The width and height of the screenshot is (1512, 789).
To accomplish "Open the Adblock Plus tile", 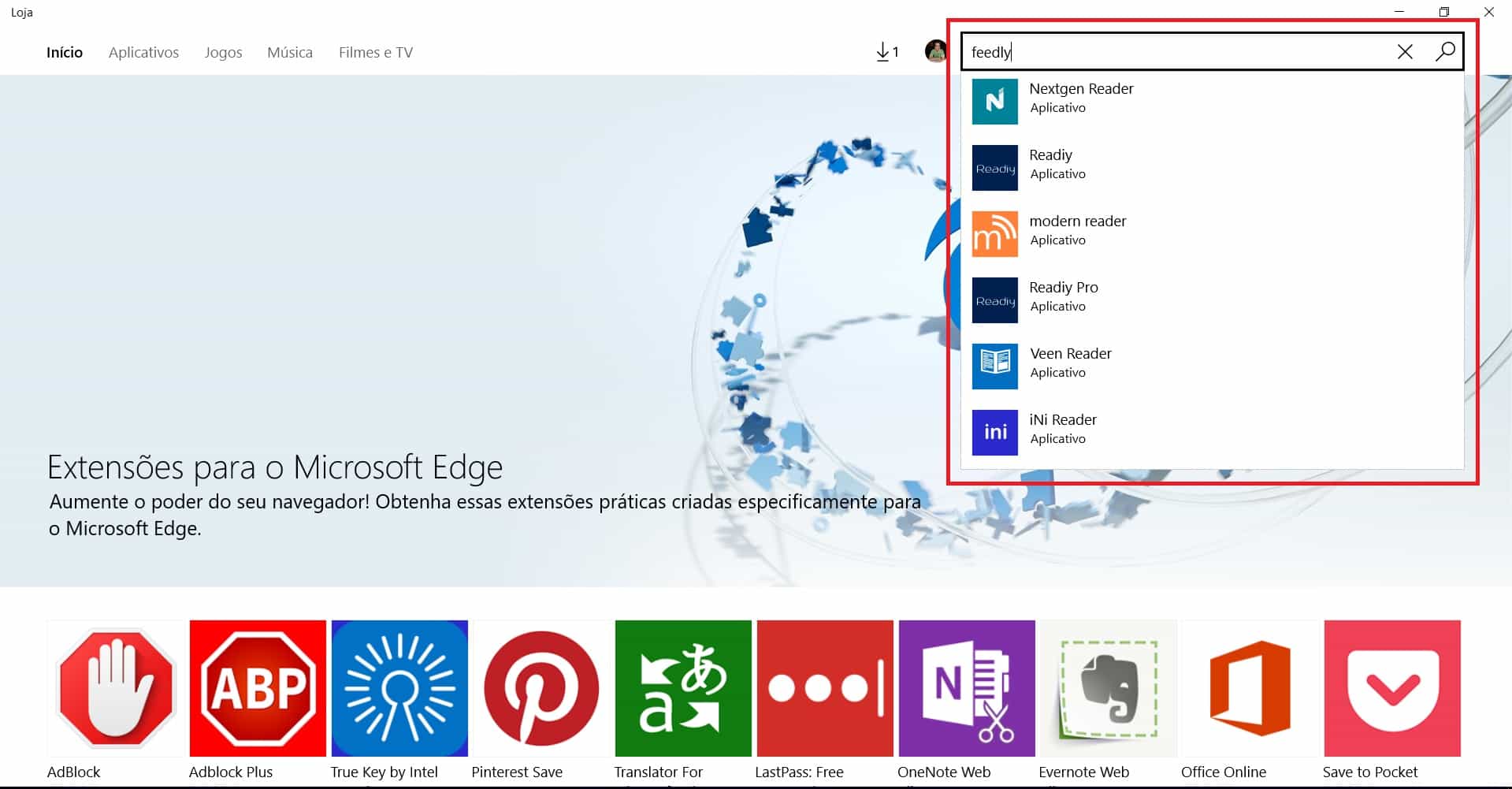I will point(258,688).
